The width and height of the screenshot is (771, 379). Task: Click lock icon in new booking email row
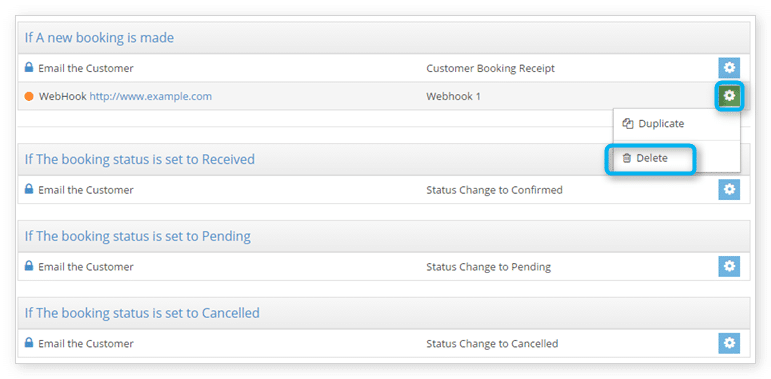pos(29,67)
